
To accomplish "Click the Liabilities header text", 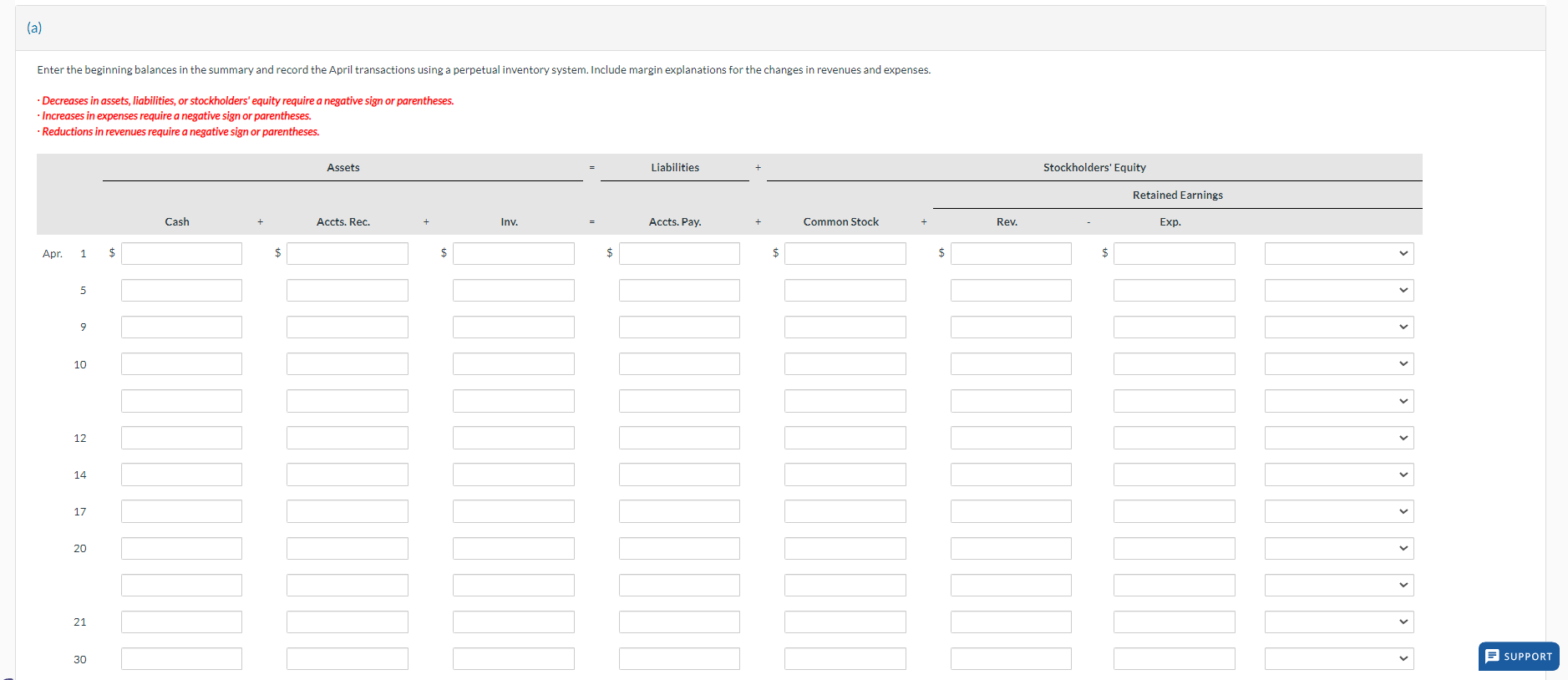I will [x=675, y=167].
